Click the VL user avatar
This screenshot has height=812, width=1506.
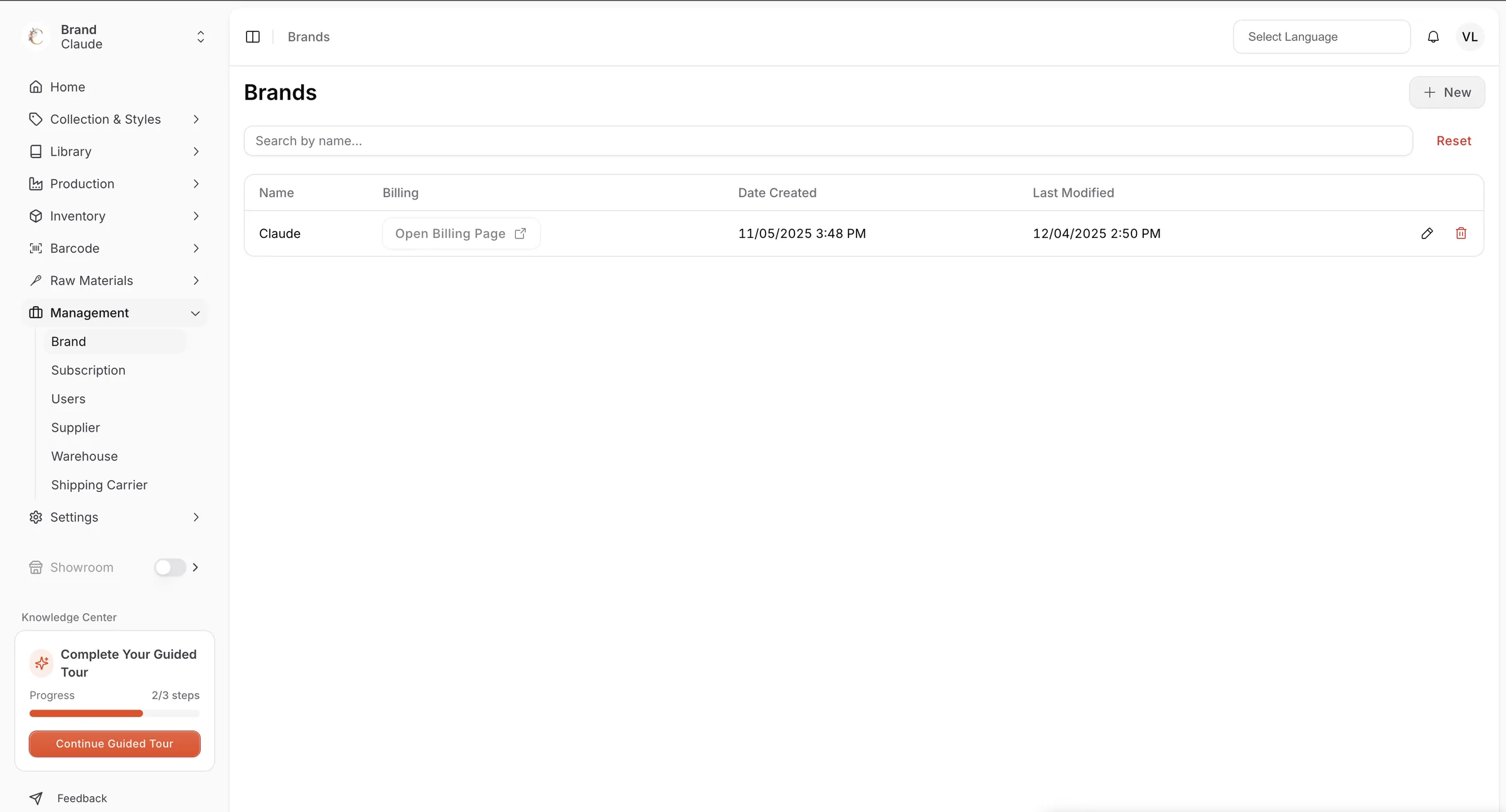click(1470, 36)
